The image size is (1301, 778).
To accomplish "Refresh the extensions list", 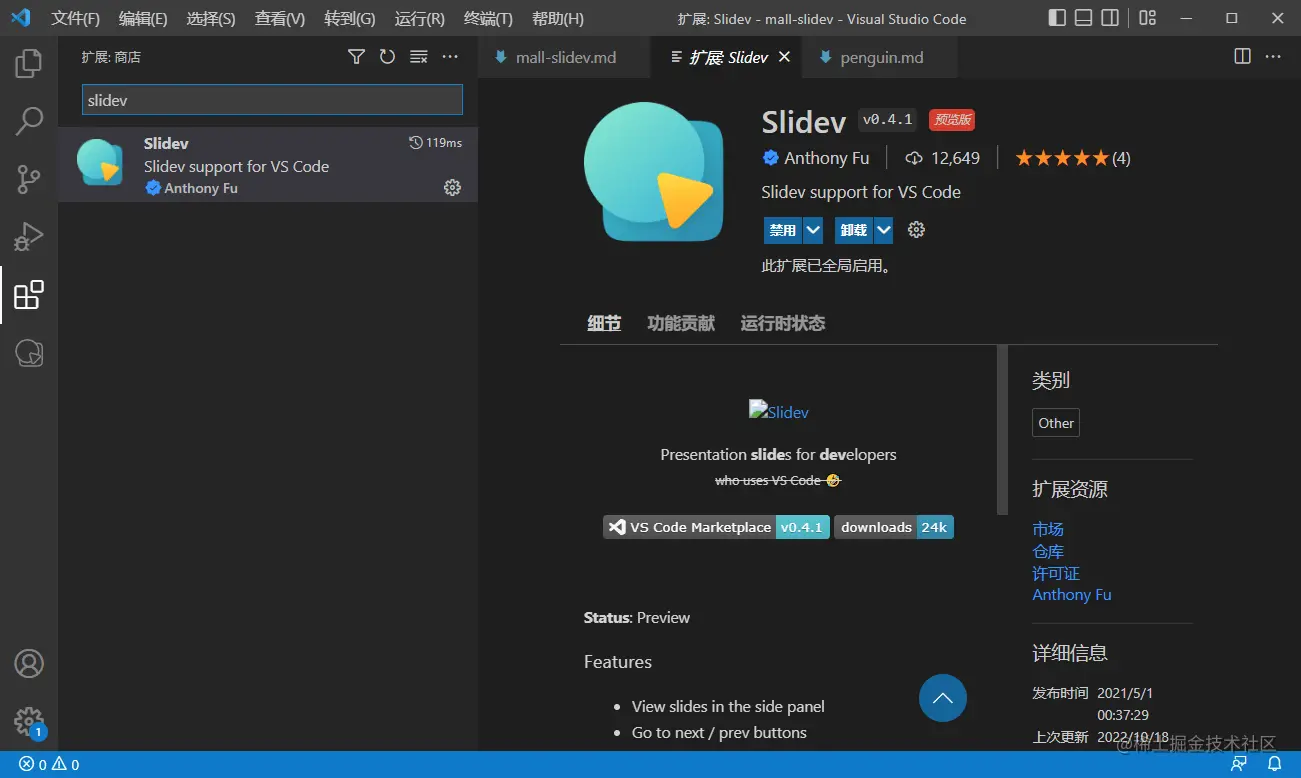I will pyautogui.click(x=388, y=57).
